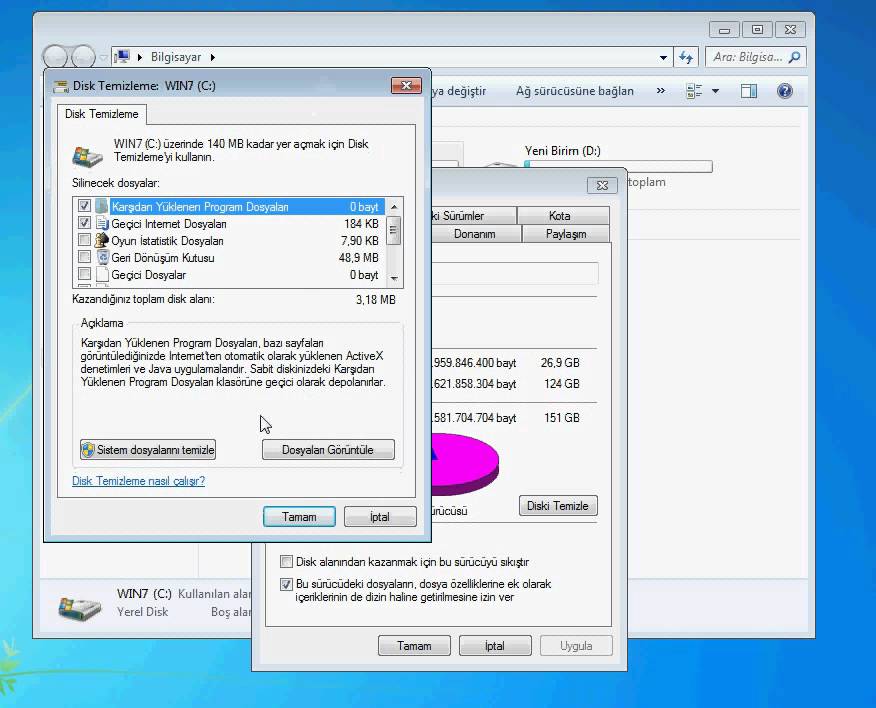Click Yeni Birim (D:) capacity bar
The height and width of the screenshot is (708, 876).
pyautogui.click(x=618, y=167)
